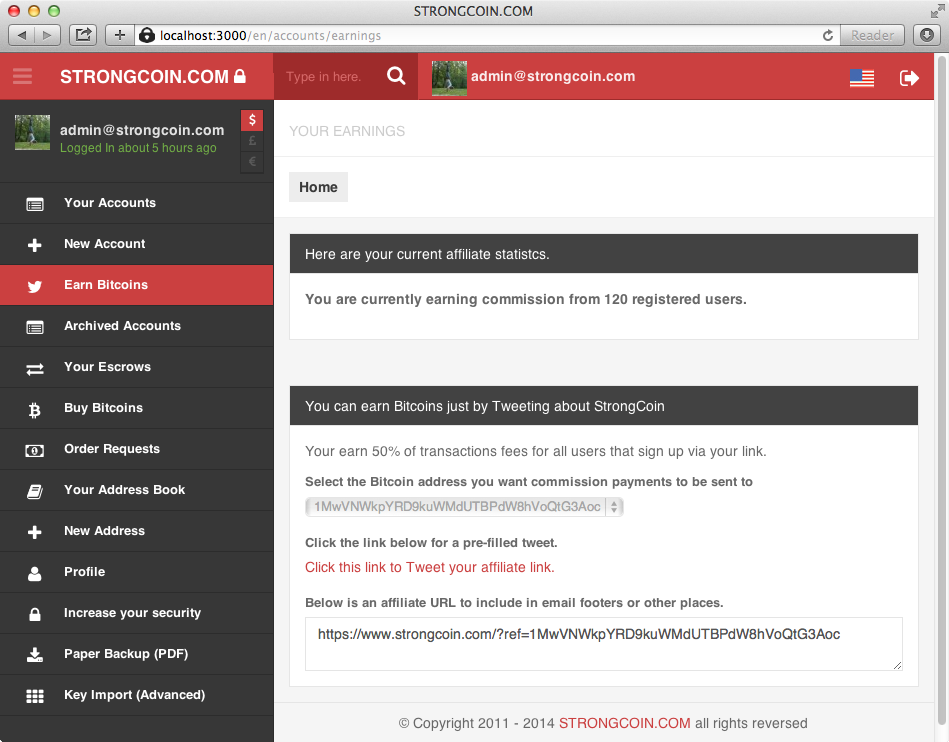949x742 pixels.
Task: Click the Safari Reader button
Action: [x=872, y=35]
